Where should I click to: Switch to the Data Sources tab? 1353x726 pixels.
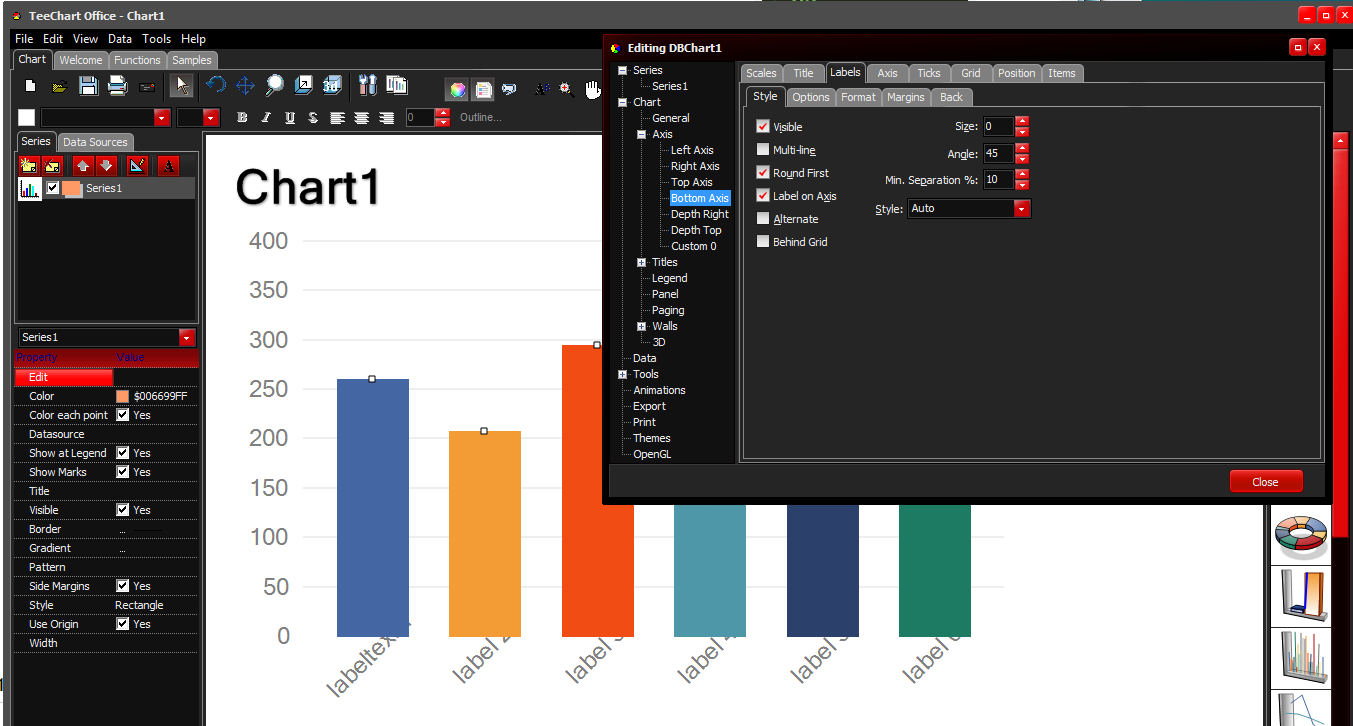(x=95, y=142)
